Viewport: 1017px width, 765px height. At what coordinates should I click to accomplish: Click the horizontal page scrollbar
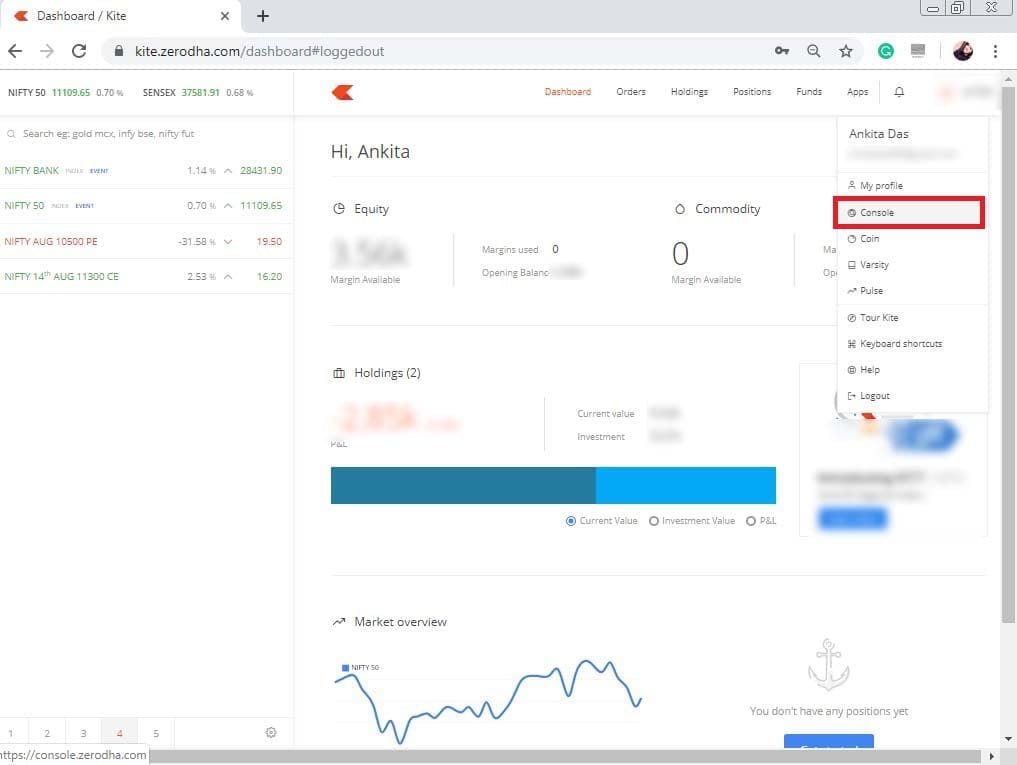pyautogui.click(x=564, y=757)
